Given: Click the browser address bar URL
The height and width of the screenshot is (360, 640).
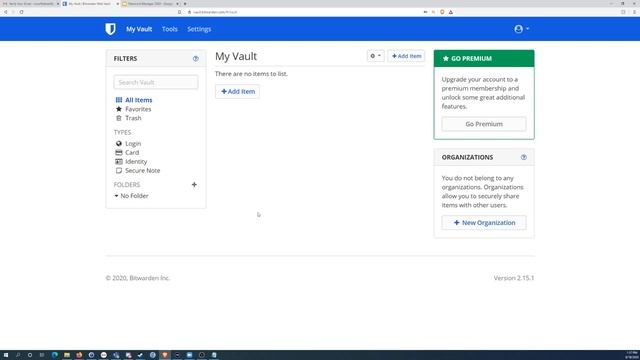Looking at the screenshot, I should coord(215,12).
